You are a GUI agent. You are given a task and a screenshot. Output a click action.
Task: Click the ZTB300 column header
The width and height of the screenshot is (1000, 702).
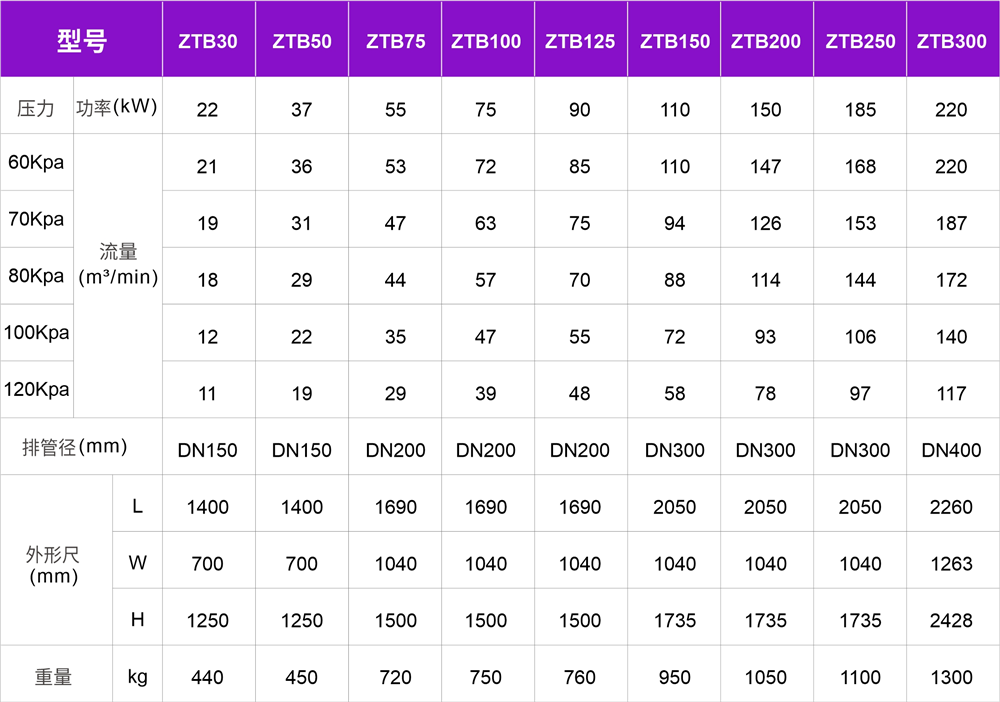[951, 41]
